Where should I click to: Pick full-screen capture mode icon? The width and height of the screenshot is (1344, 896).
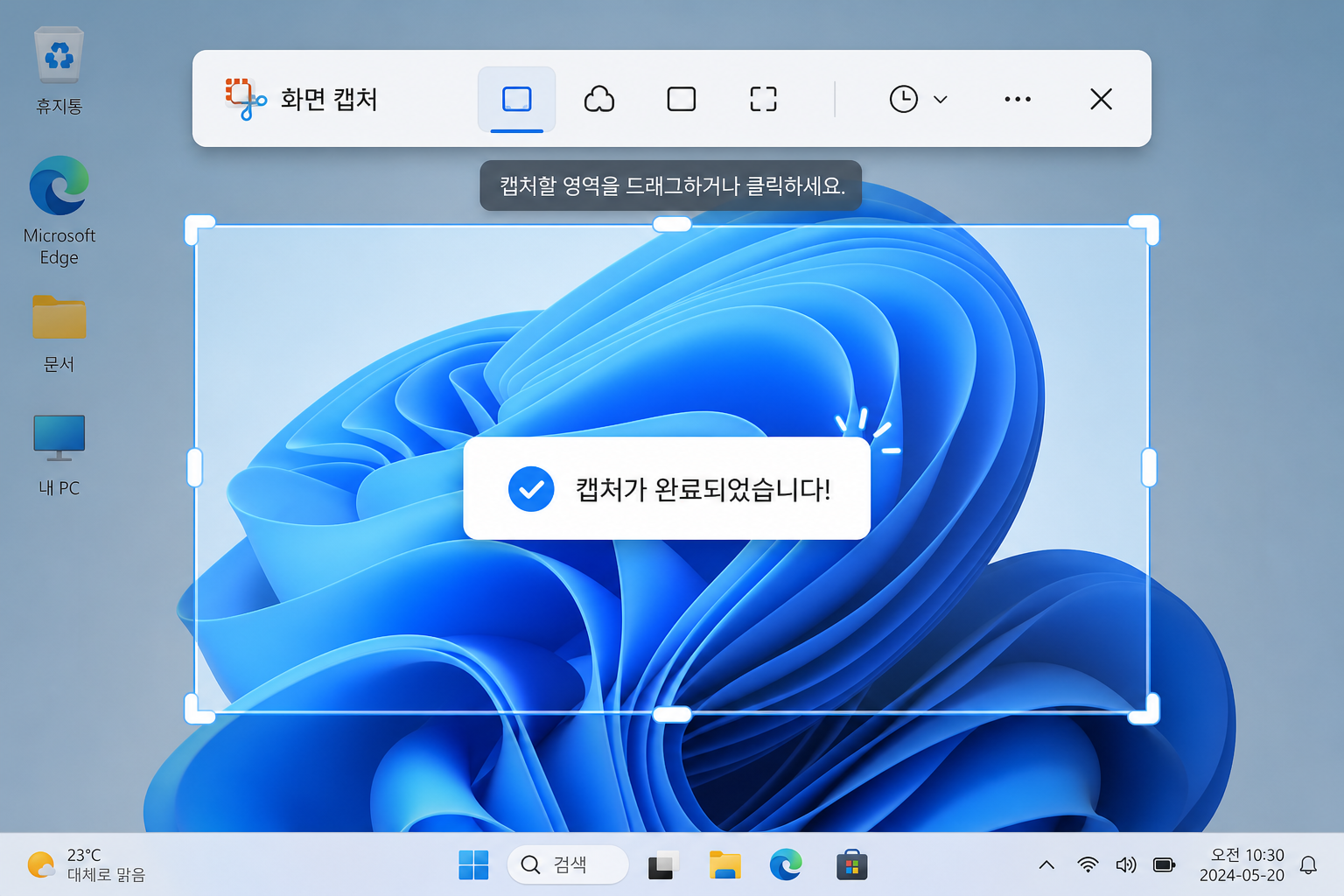click(763, 99)
